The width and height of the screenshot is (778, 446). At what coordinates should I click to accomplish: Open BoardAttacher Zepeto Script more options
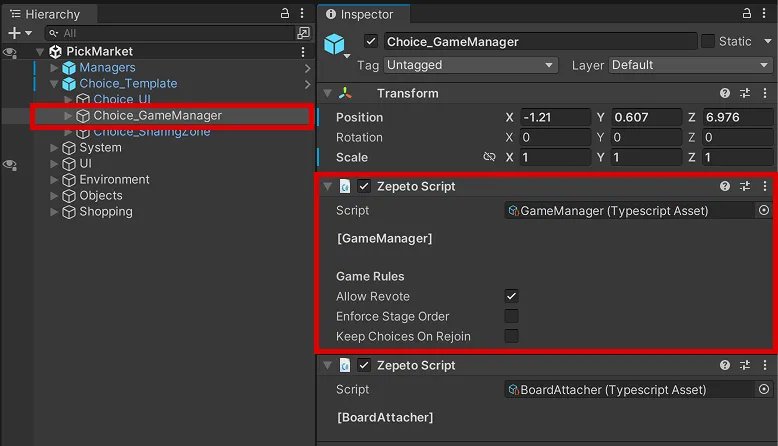tap(765, 365)
